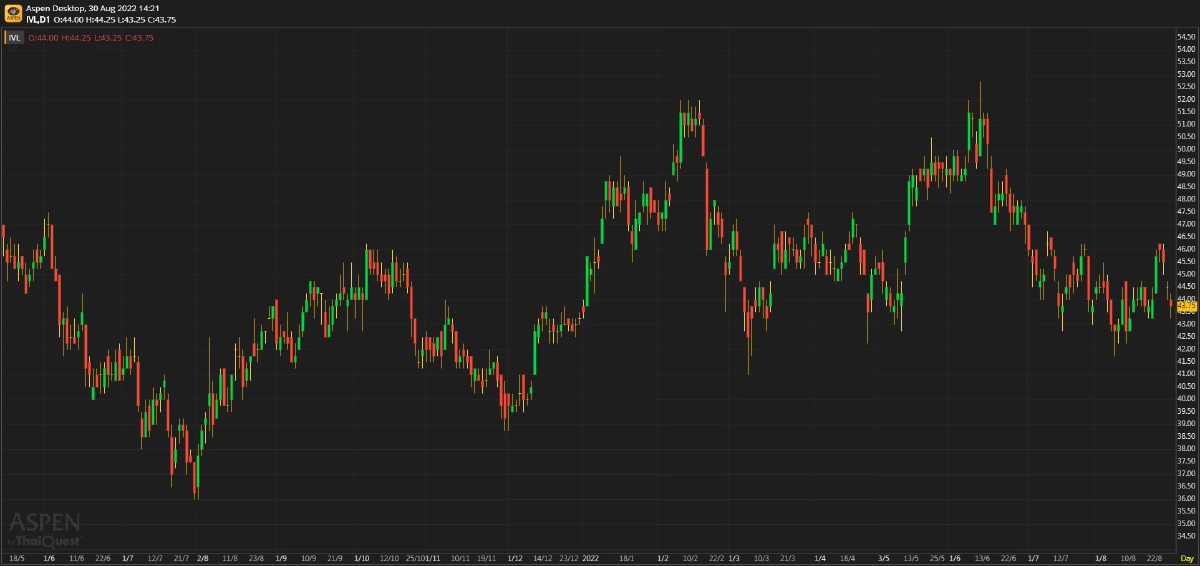Click the 14/12 date axis label
1200x566 pixels.
[542, 558]
